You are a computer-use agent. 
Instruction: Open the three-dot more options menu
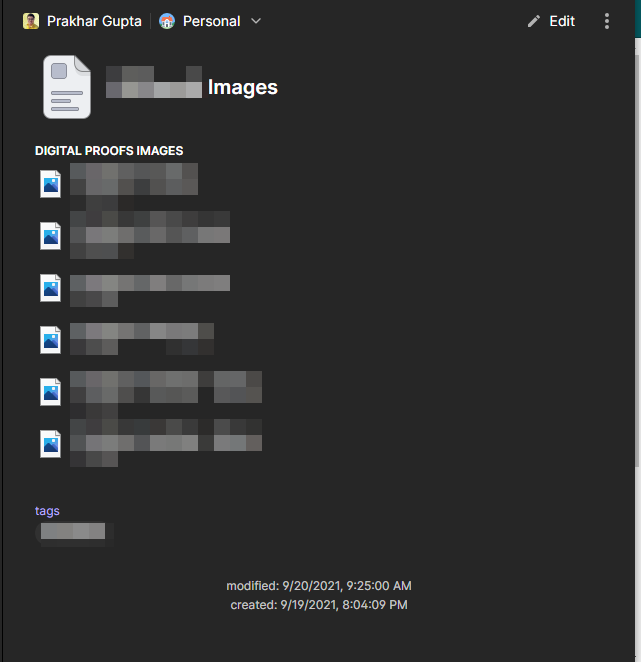point(607,21)
